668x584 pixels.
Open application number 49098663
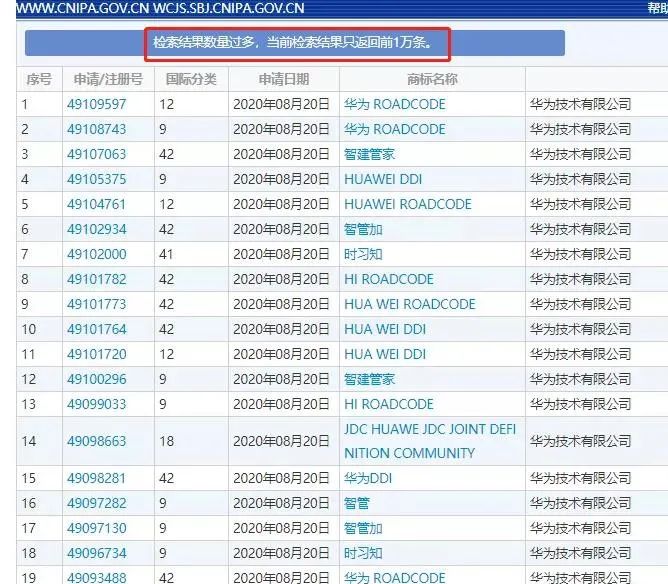[97, 441]
